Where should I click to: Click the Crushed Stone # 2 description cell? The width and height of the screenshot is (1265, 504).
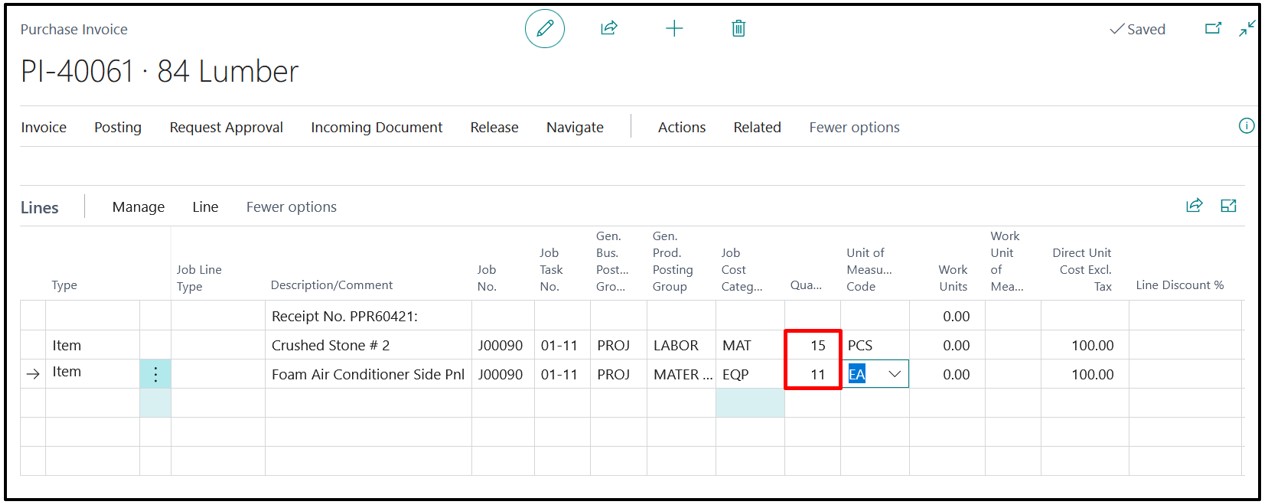coord(367,345)
